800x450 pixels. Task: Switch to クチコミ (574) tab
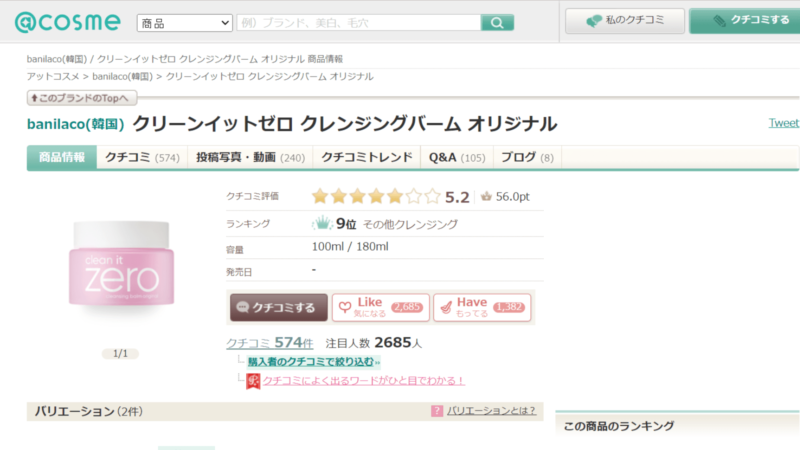(x=142, y=157)
